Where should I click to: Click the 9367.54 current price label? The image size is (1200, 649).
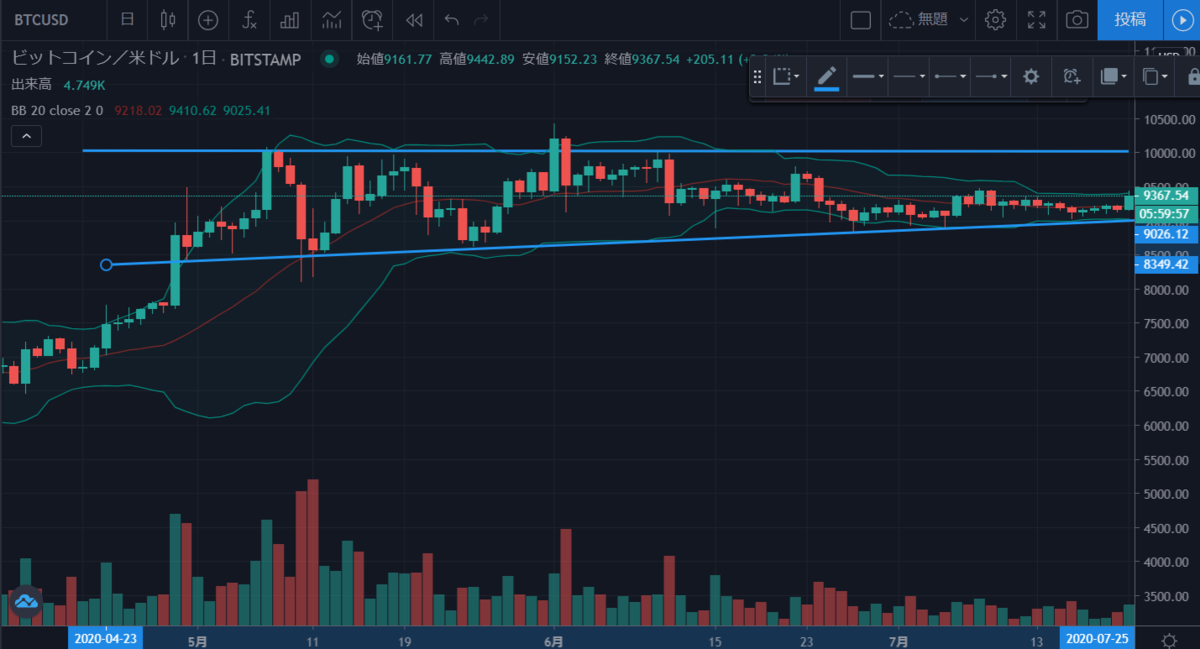(x=1166, y=196)
